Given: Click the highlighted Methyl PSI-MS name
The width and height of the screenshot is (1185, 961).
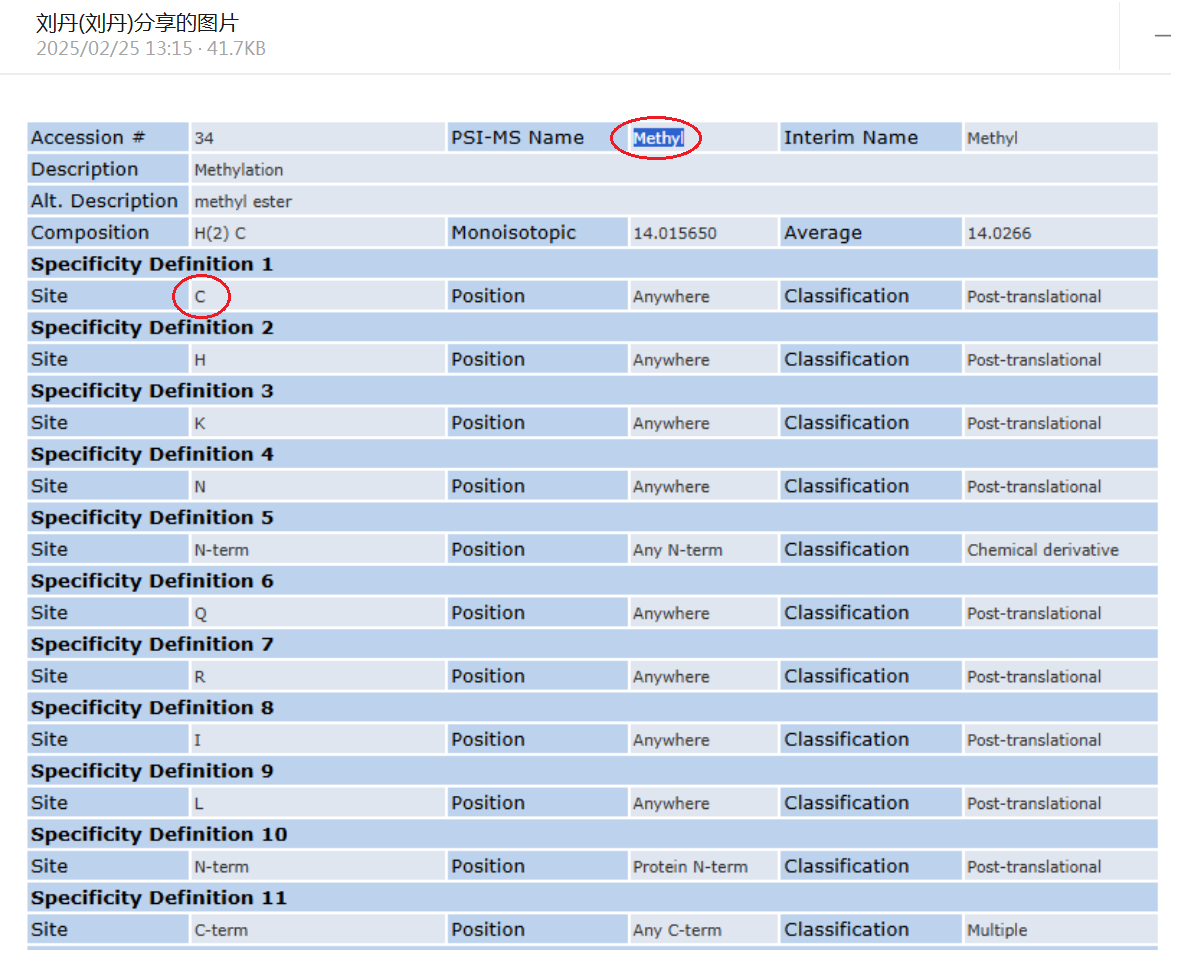Looking at the screenshot, I should click(657, 138).
